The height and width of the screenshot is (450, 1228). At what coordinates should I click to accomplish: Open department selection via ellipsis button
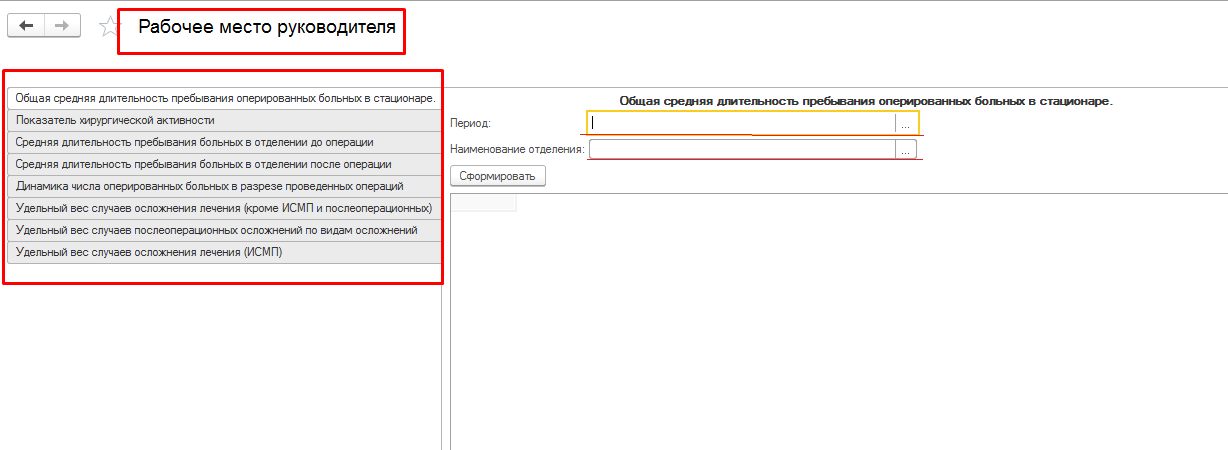(x=905, y=150)
